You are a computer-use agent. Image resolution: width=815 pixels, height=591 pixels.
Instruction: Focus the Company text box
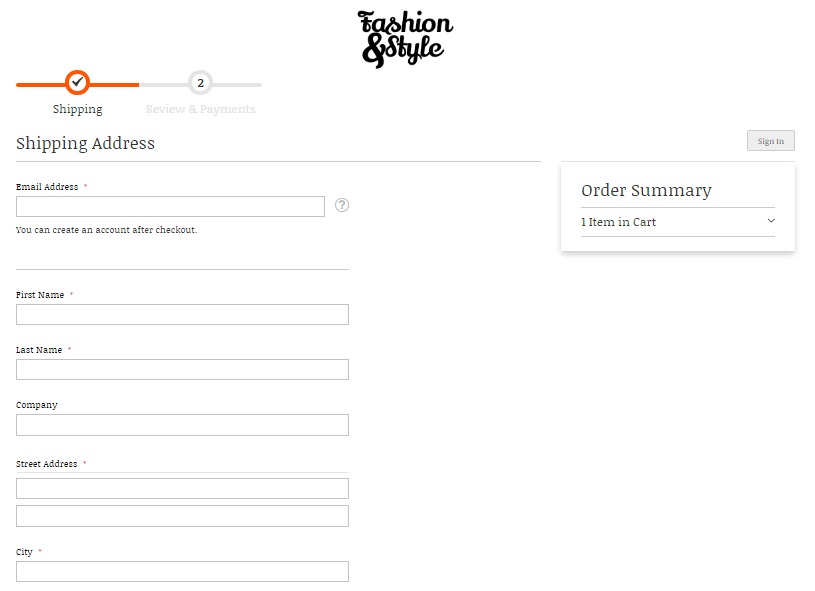tap(182, 425)
